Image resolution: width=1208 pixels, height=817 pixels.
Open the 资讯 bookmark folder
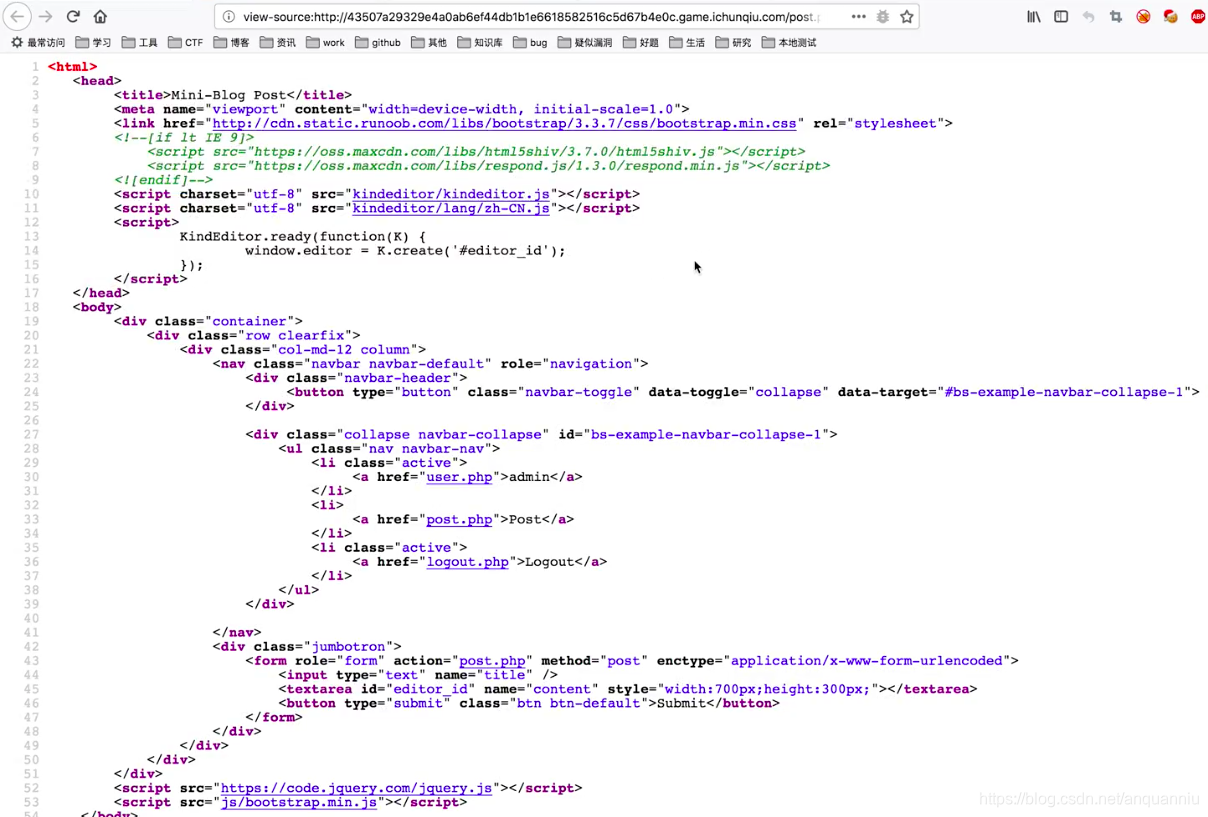tap(278, 42)
